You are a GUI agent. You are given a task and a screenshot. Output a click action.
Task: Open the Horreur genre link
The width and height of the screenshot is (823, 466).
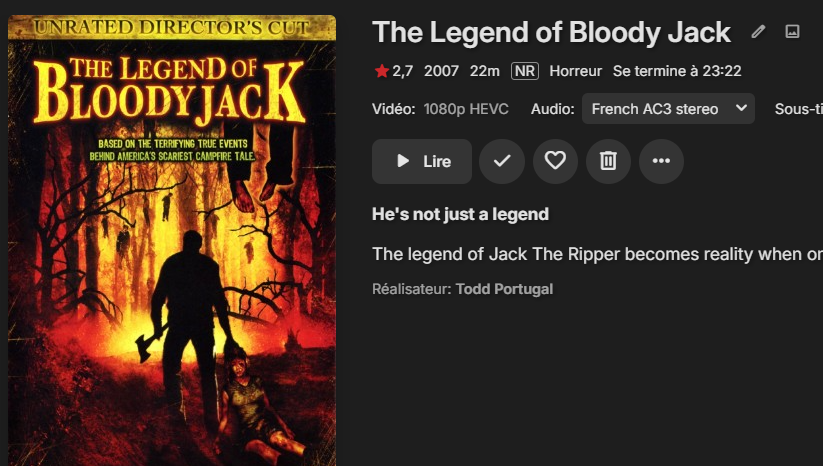coord(575,71)
